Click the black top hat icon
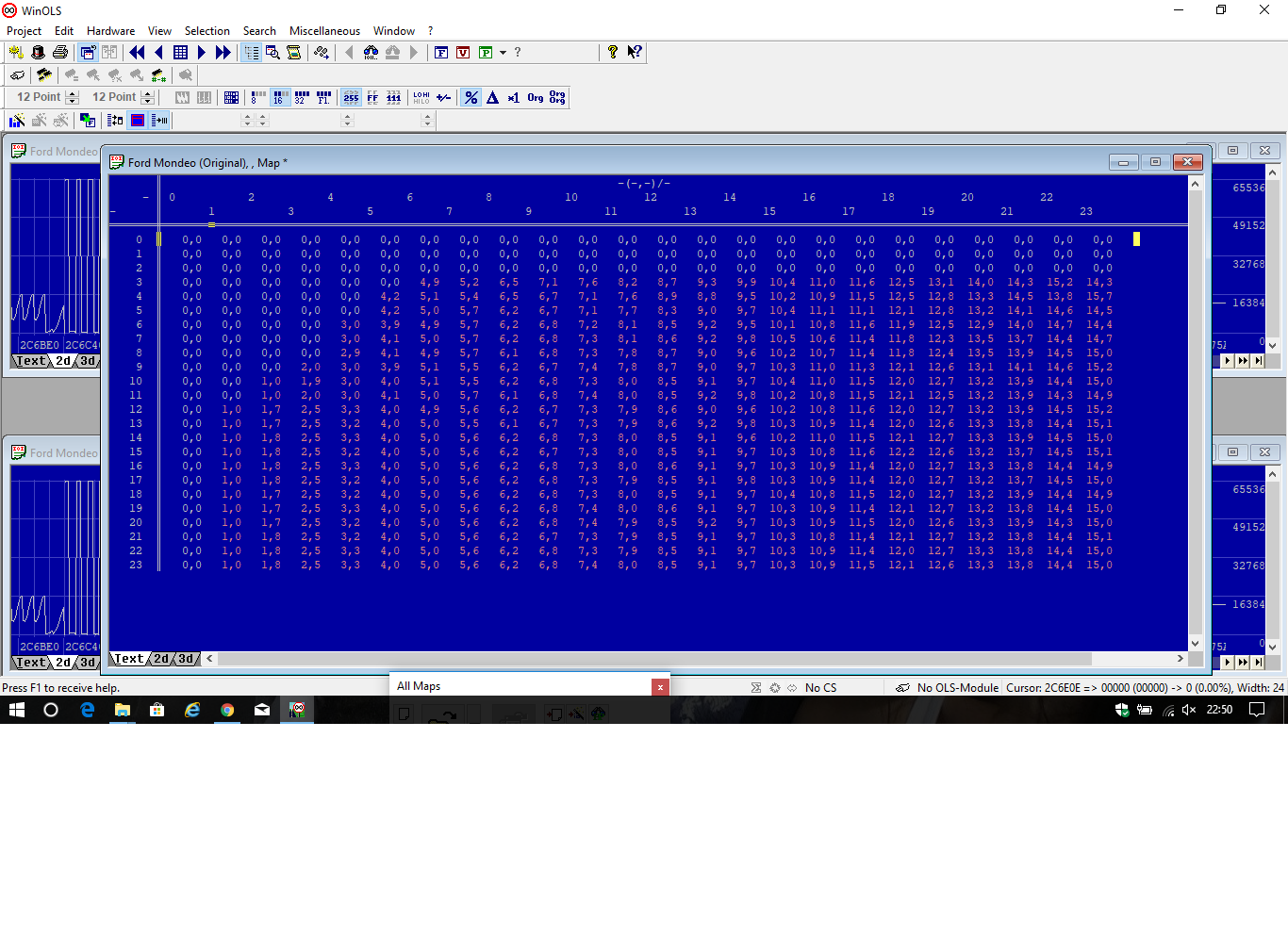The height and width of the screenshot is (935, 1288). tap(38, 52)
